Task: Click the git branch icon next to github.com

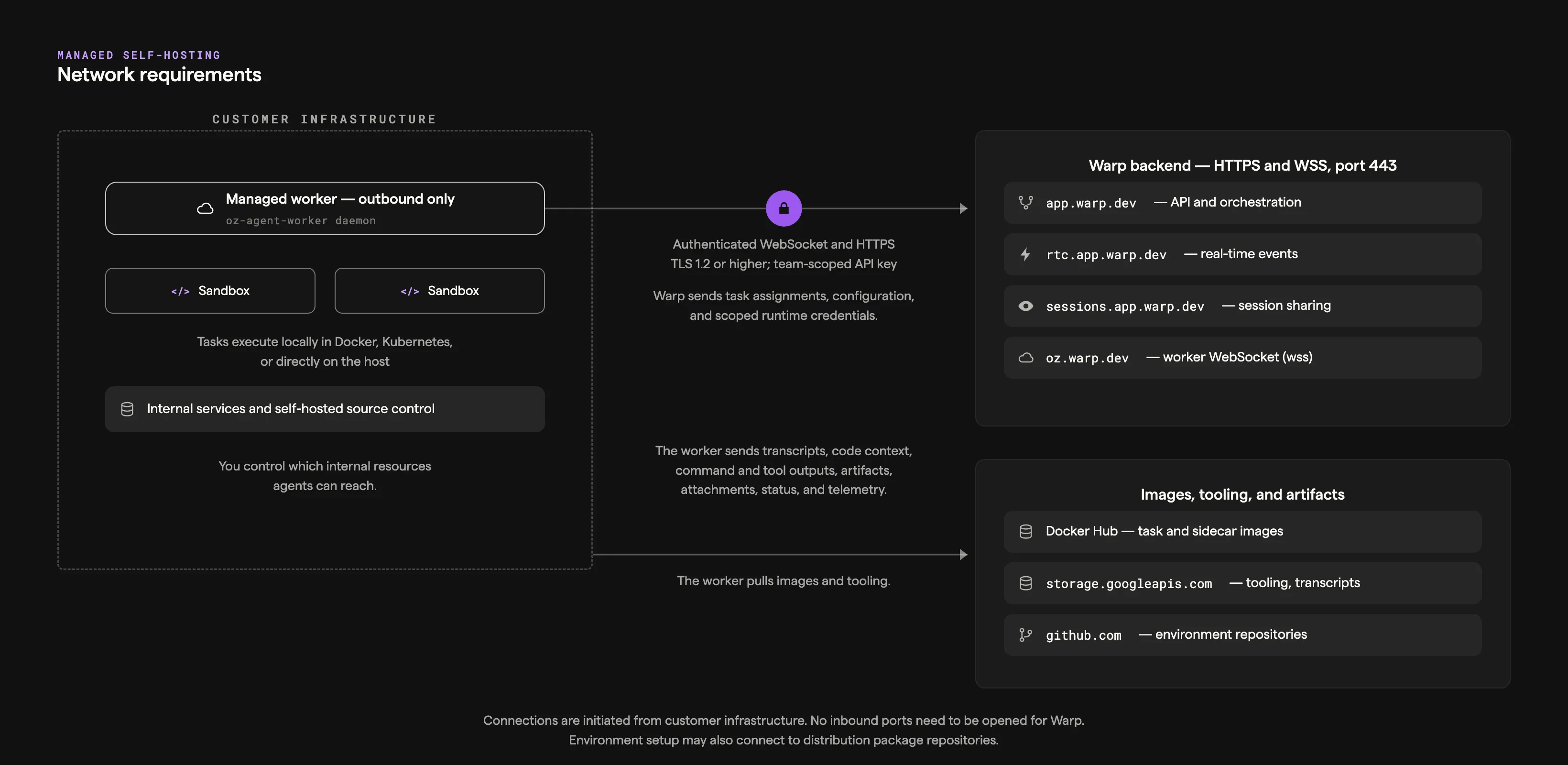Action: click(x=1025, y=635)
